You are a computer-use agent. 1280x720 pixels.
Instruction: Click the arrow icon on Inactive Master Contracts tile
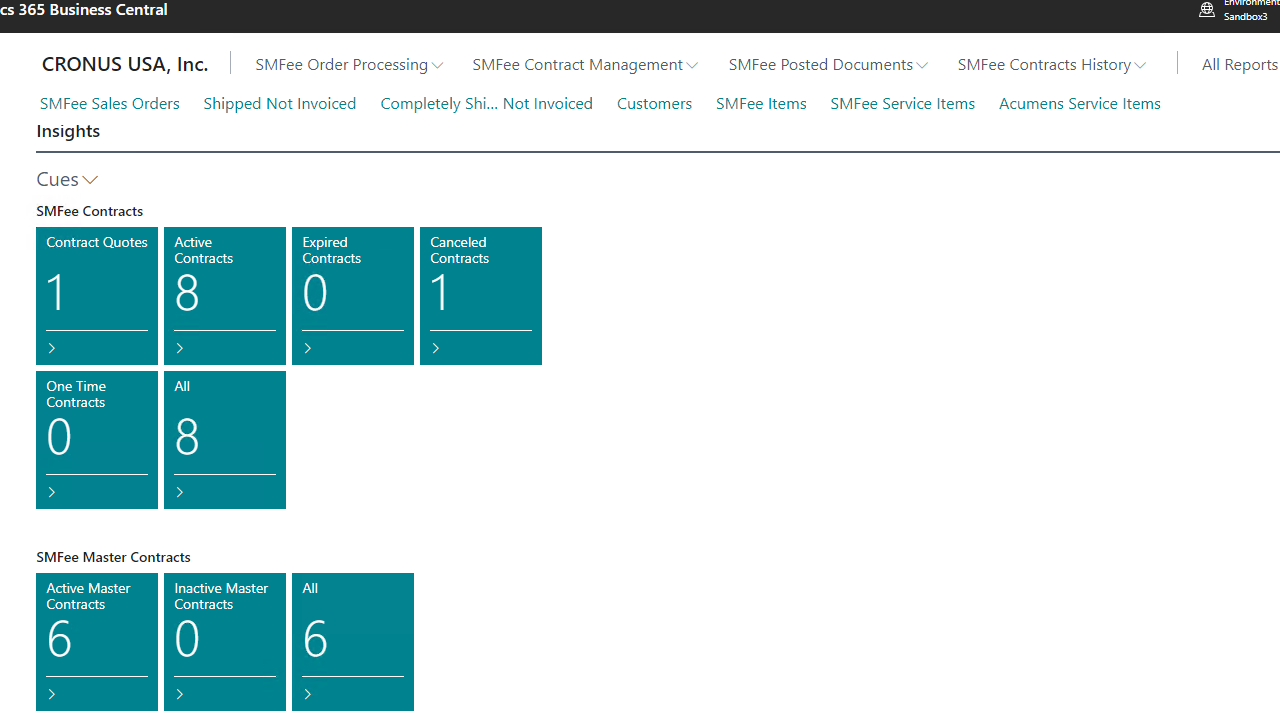pos(180,694)
